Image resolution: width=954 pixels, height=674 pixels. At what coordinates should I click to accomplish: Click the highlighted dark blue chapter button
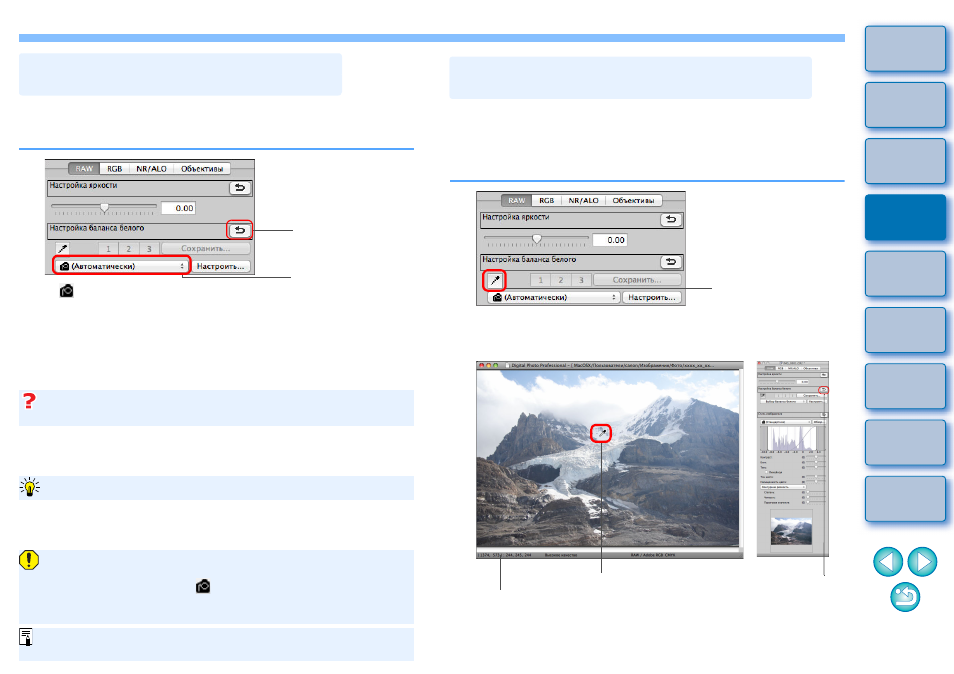pyautogui.click(x=905, y=217)
